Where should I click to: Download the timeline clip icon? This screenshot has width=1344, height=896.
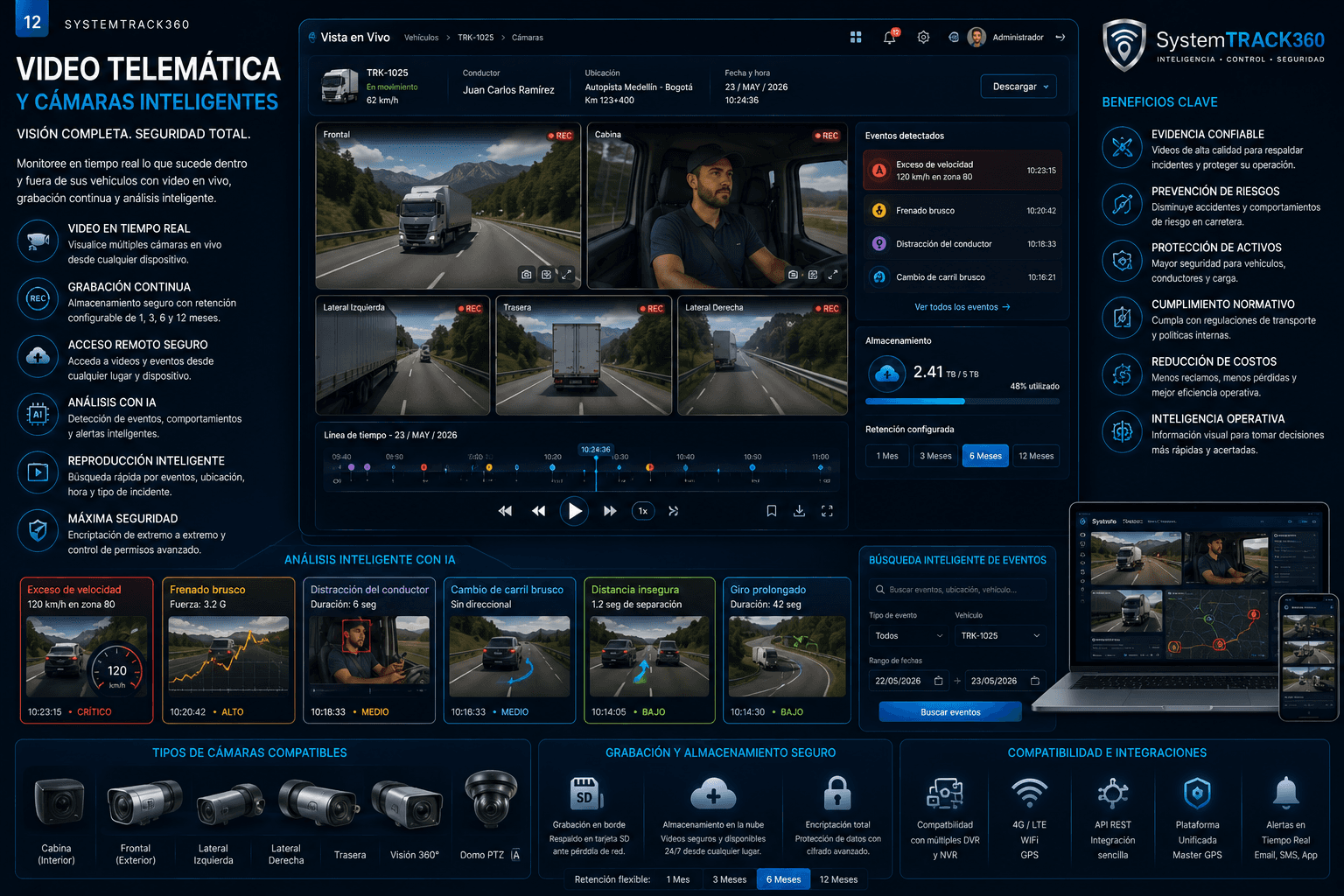799,511
